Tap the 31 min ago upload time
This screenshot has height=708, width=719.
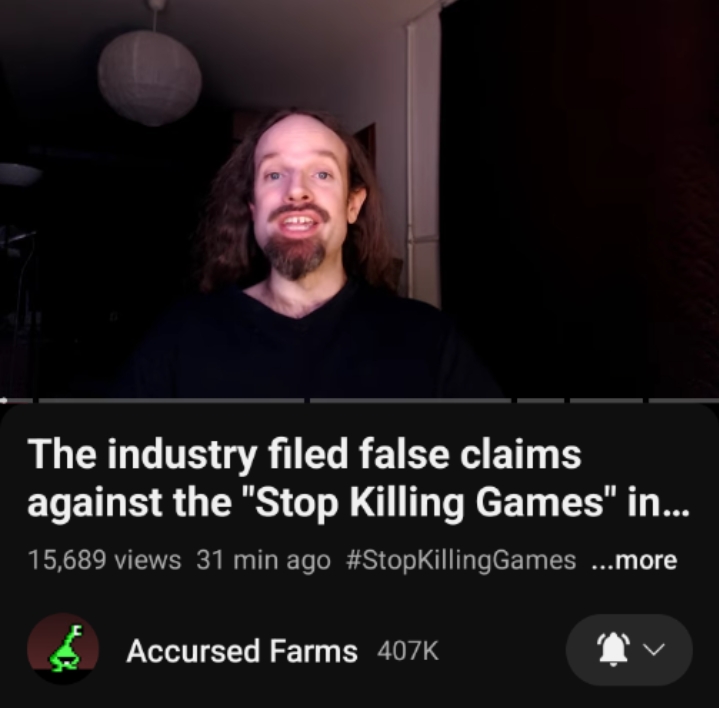[x=263, y=560]
